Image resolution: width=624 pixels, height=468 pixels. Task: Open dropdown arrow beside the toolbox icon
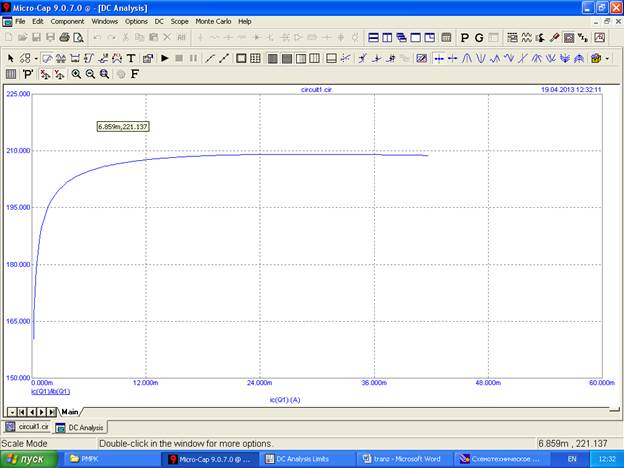click(x=607, y=58)
